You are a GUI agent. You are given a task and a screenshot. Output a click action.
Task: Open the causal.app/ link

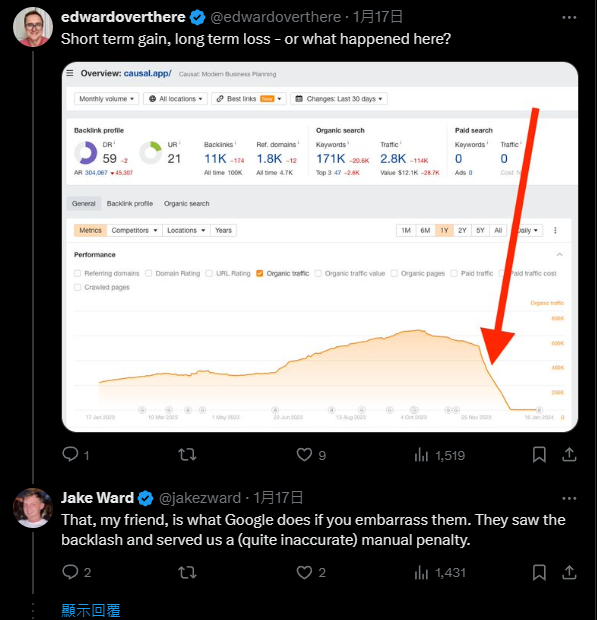pyautogui.click(x=147, y=73)
